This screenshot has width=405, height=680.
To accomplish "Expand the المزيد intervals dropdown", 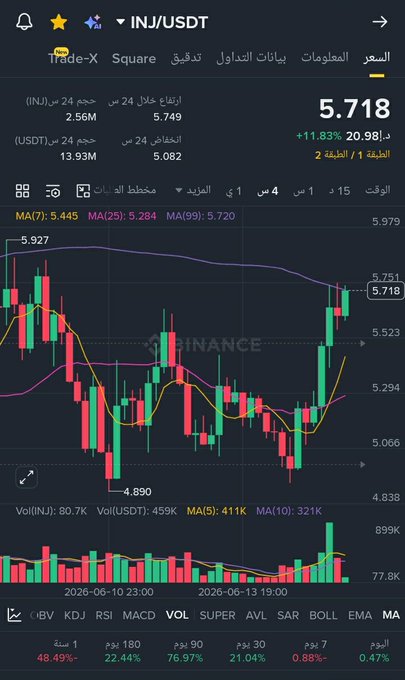I will pos(193,190).
